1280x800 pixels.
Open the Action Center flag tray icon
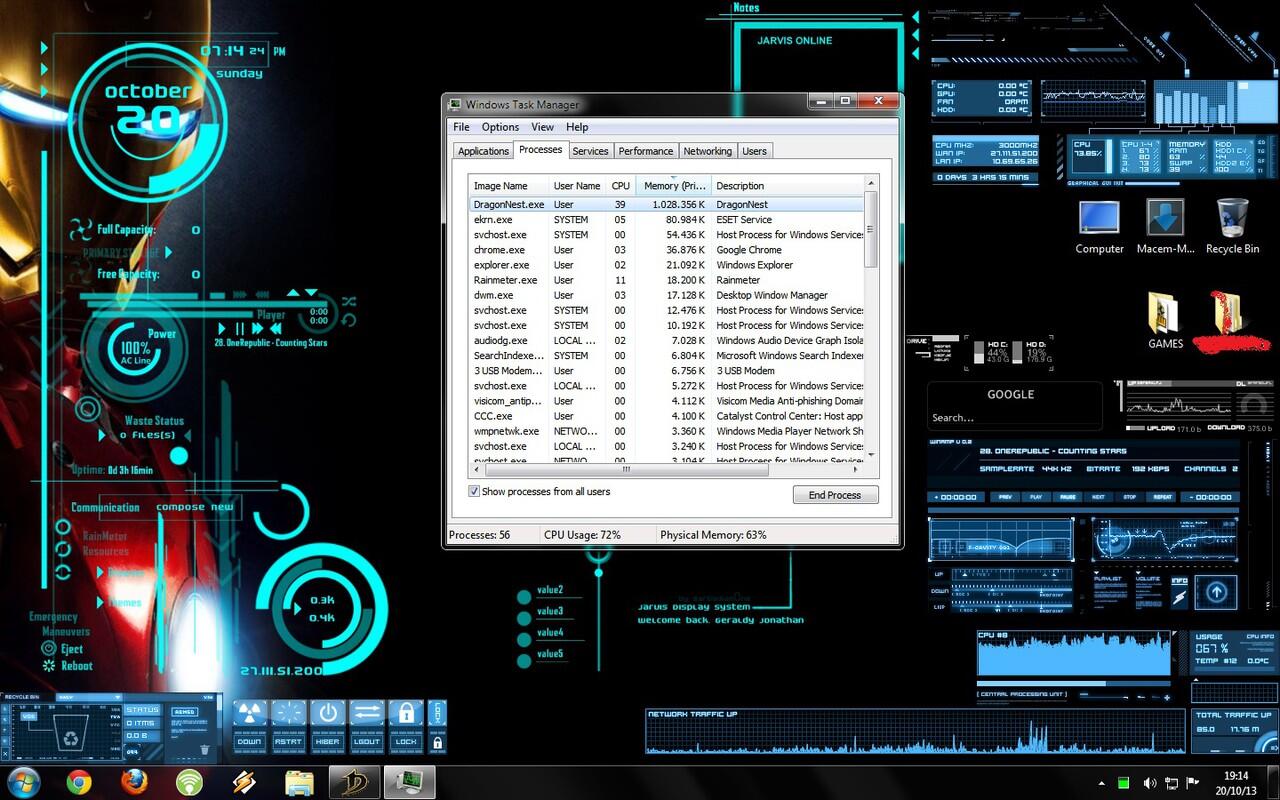(x=1193, y=783)
